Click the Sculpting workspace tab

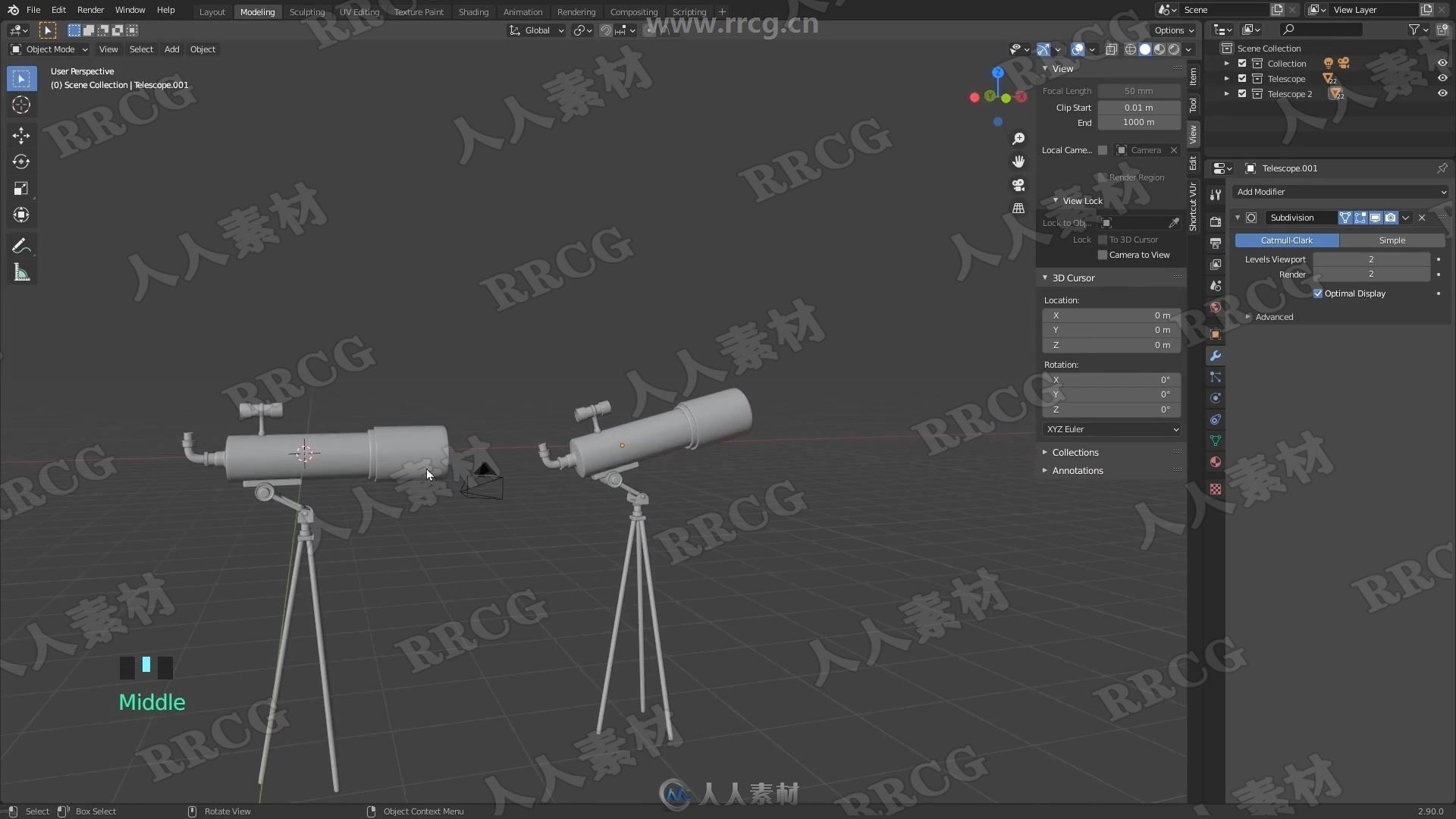pos(307,11)
